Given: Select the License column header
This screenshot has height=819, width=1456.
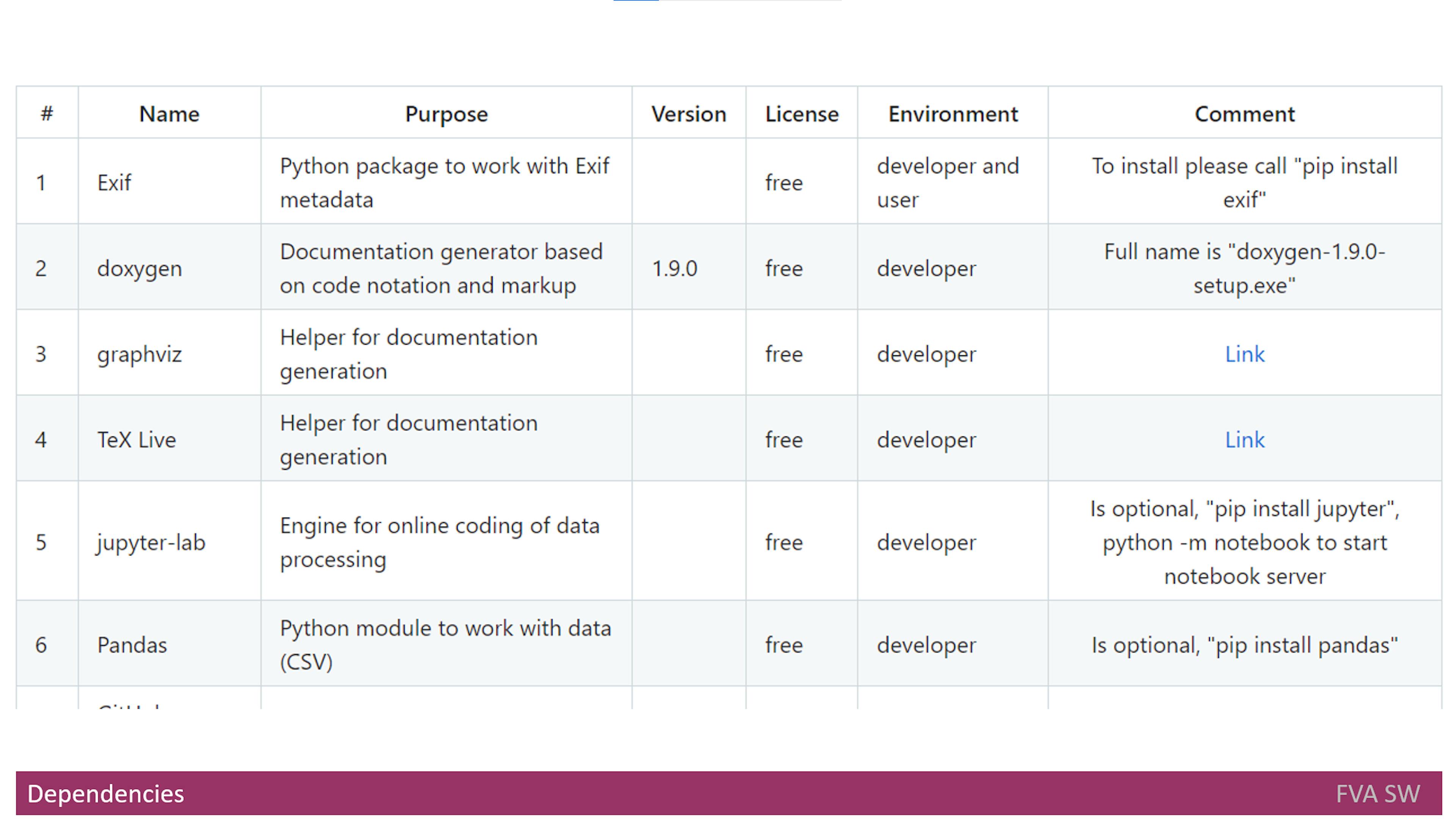Looking at the screenshot, I should (802, 114).
